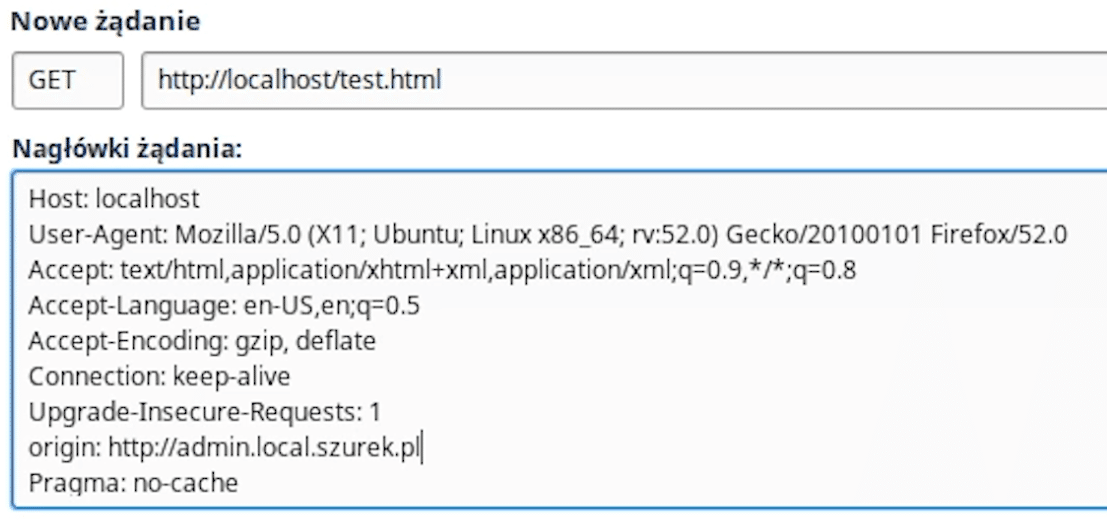
Task: Click the Accept: text/html header line
Action: pyautogui.click(x=443, y=270)
